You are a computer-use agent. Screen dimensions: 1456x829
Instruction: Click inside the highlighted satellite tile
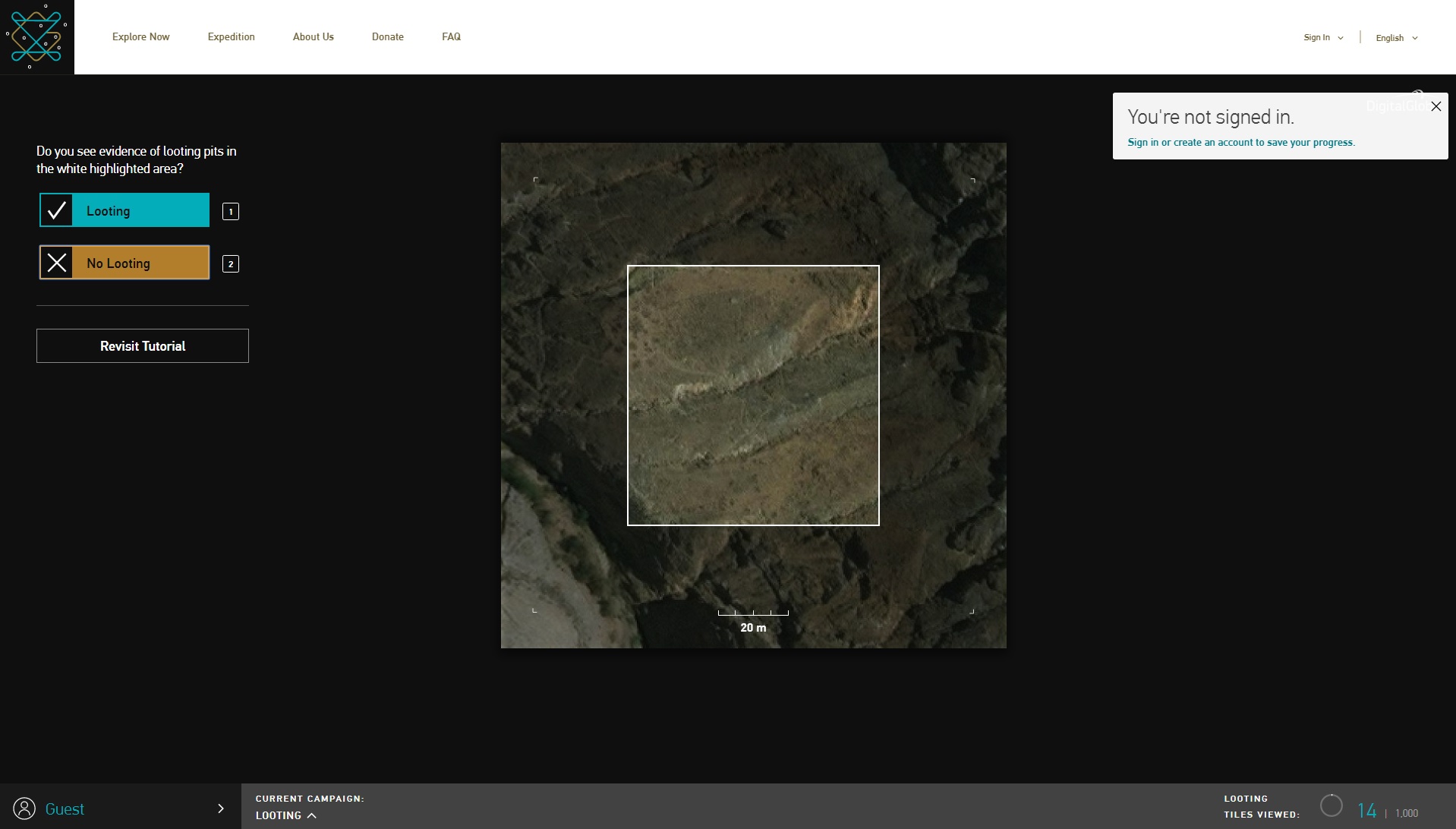(753, 395)
